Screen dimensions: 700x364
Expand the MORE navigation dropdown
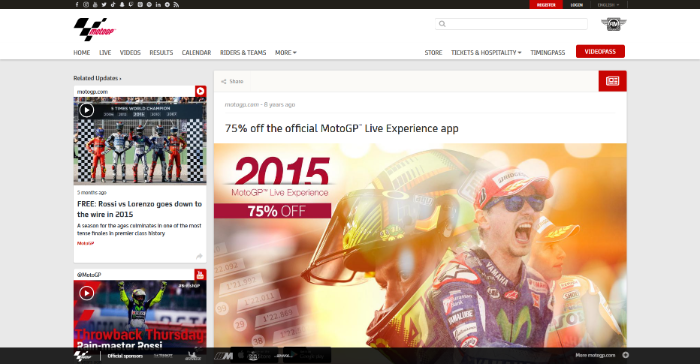[x=286, y=53]
